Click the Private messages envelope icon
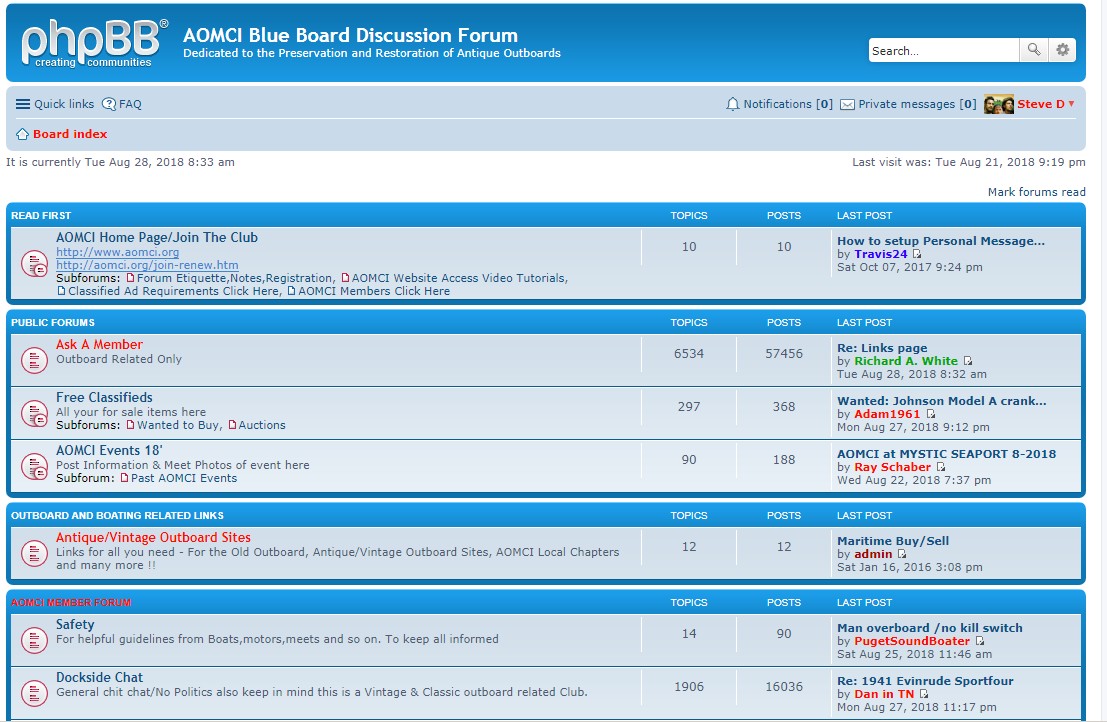Viewport: 1107px width, 722px height. coord(847,104)
